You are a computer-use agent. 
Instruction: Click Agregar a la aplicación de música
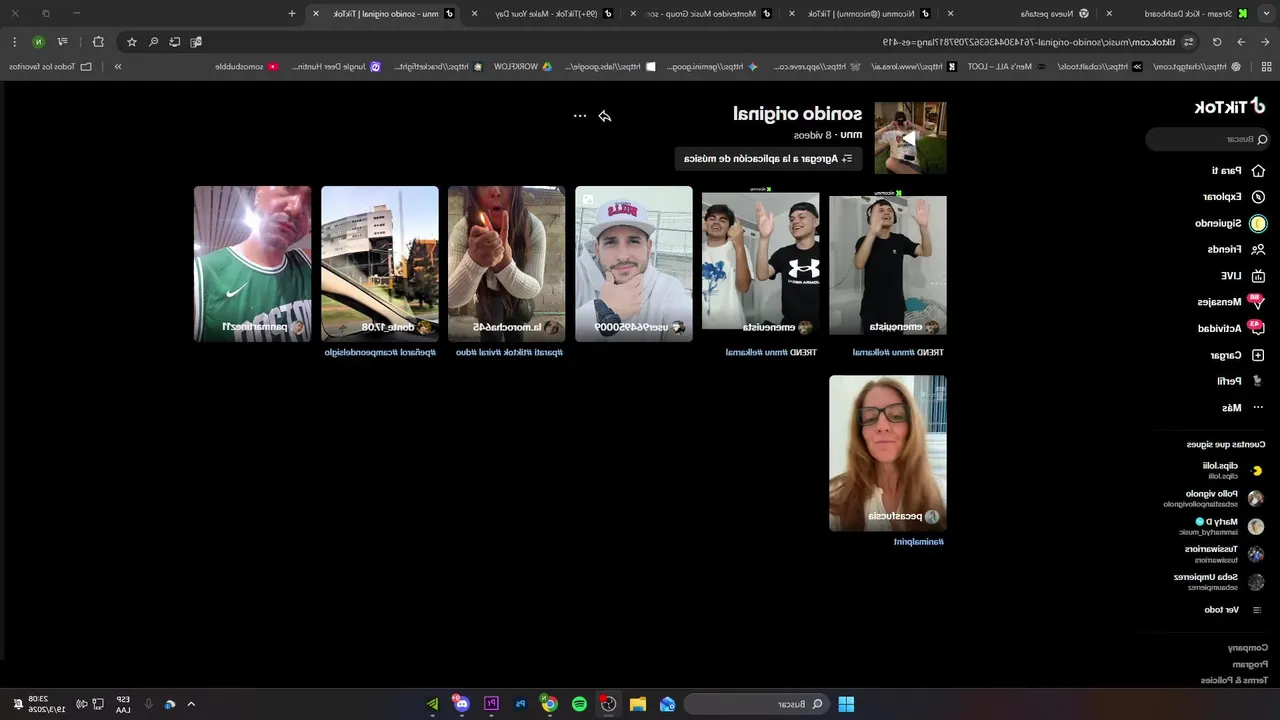(768, 159)
